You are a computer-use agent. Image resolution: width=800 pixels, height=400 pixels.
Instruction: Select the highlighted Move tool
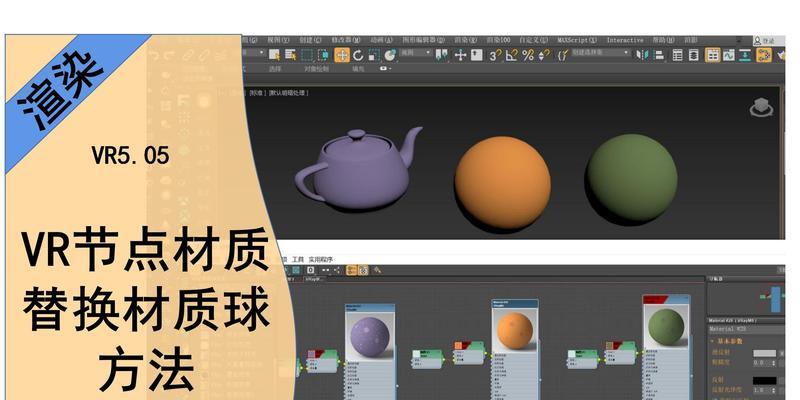click(x=342, y=55)
